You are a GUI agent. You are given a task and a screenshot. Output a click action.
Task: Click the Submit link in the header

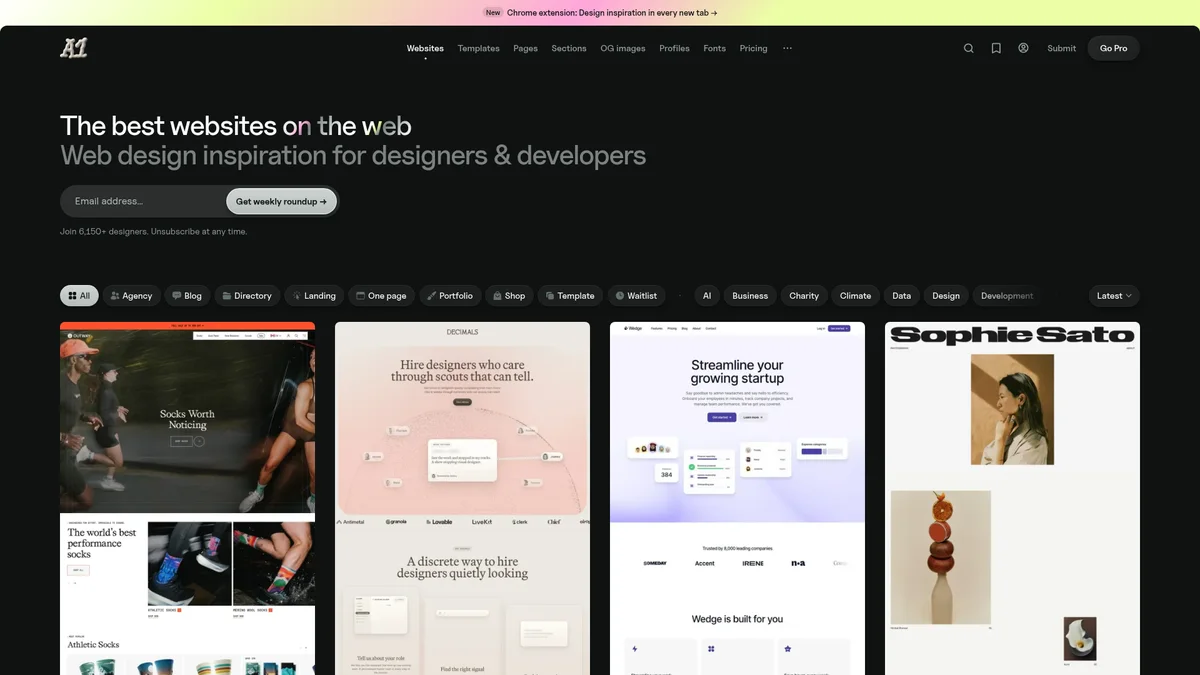(1062, 48)
